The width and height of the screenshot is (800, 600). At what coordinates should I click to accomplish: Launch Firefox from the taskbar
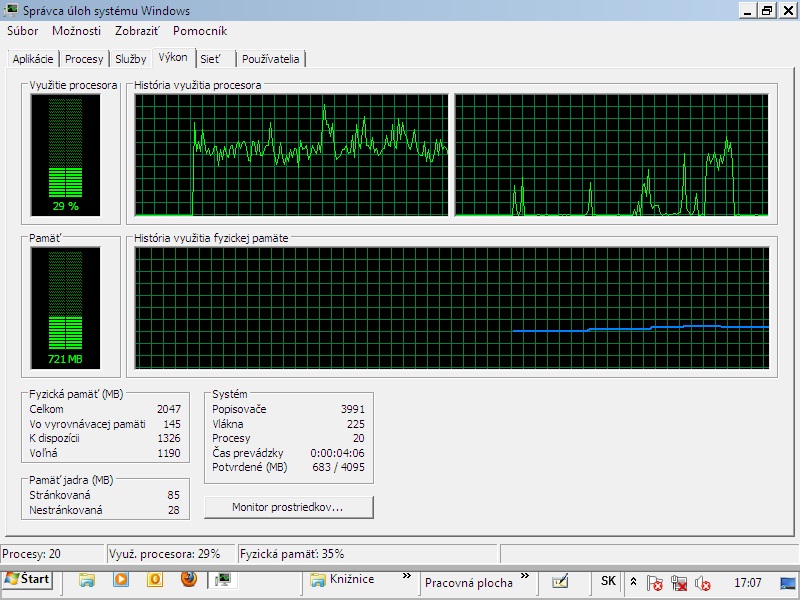pyautogui.click(x=189, y=579)
